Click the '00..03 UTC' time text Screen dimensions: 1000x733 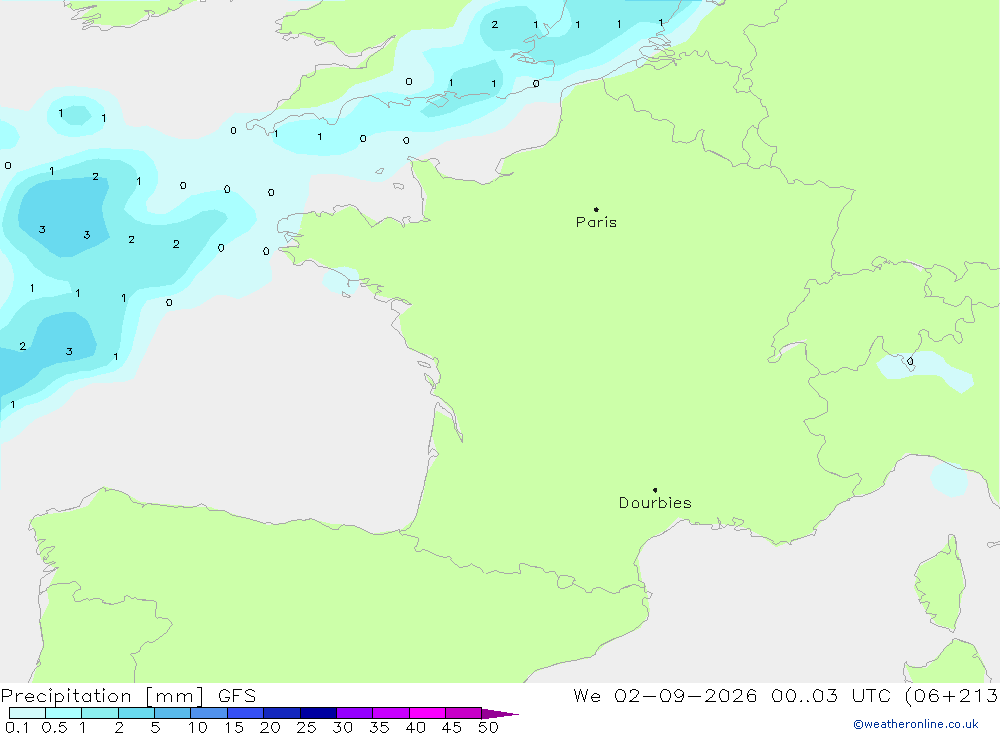click(832, 696)
